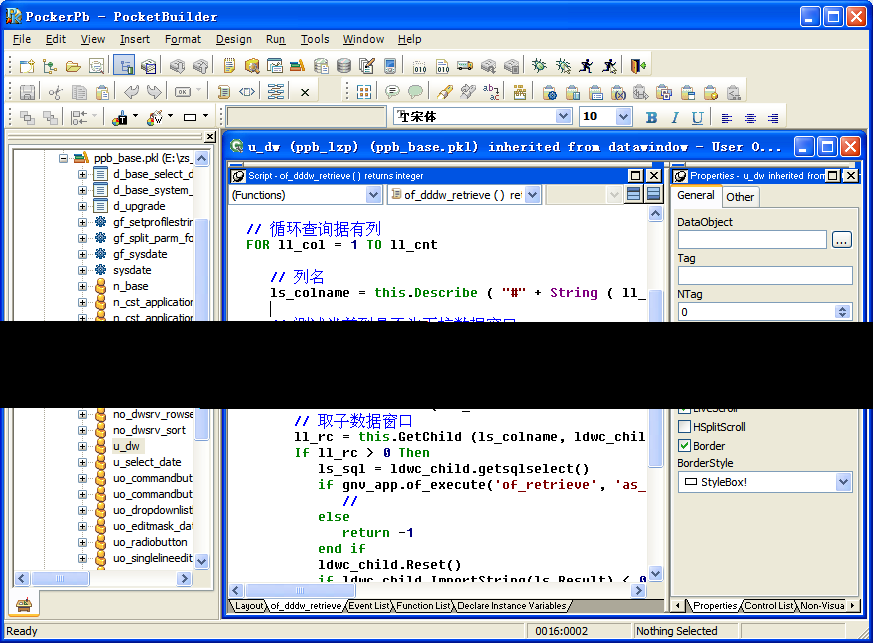This screenshot has height=643, width=873.
Task: Close the system tree pane X button
Action: pos(210,136)
